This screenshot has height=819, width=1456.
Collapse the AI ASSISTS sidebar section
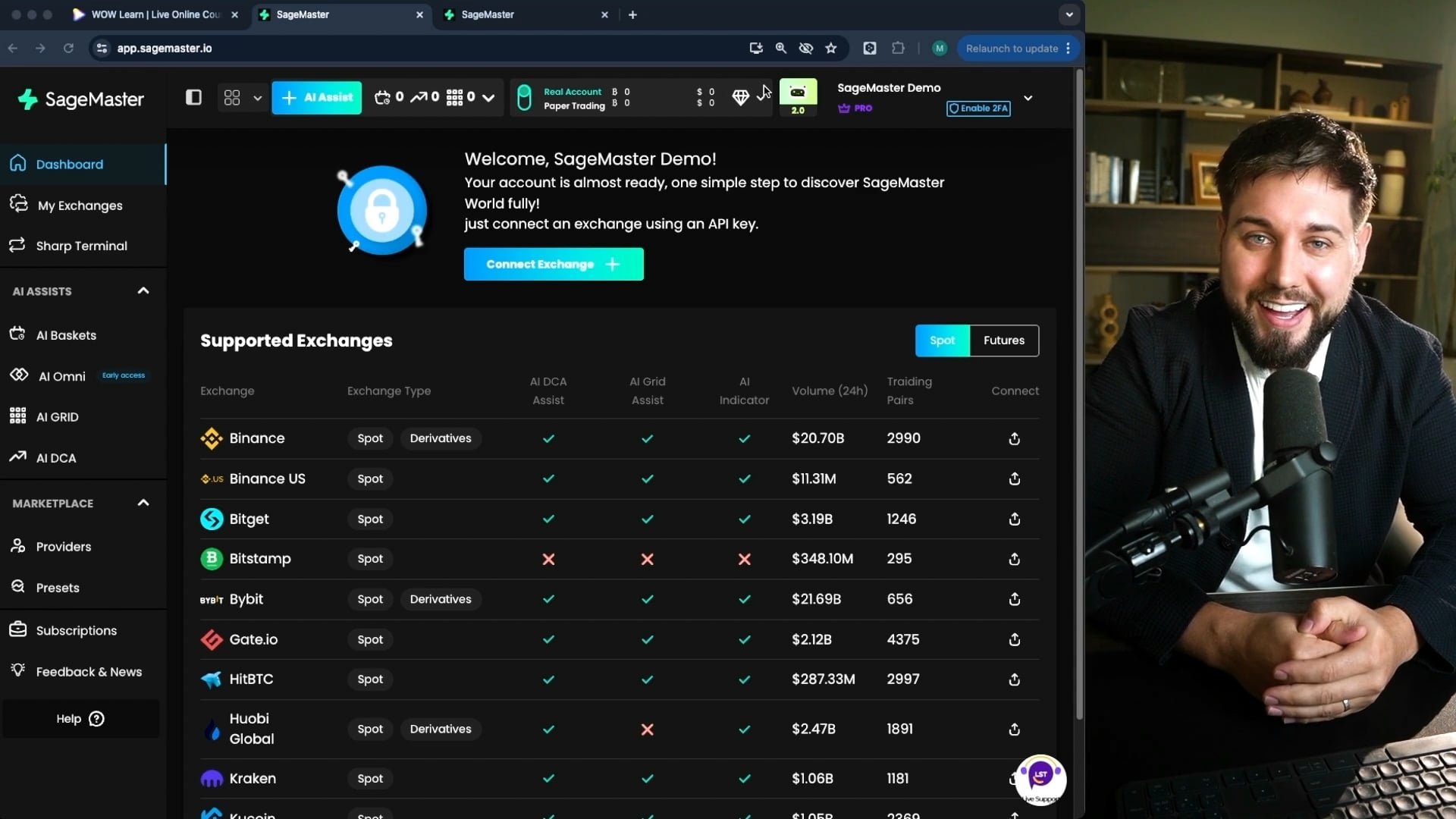click(142, 290)
